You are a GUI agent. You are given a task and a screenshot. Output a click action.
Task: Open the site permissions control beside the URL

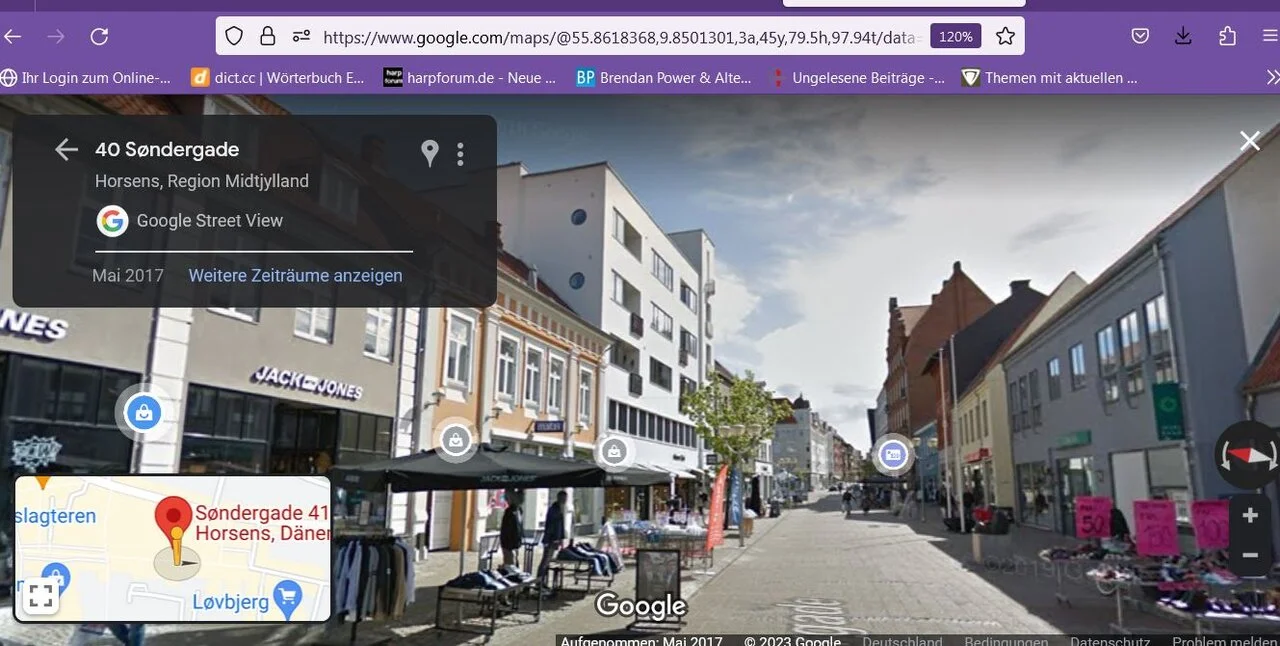(301, 36)
